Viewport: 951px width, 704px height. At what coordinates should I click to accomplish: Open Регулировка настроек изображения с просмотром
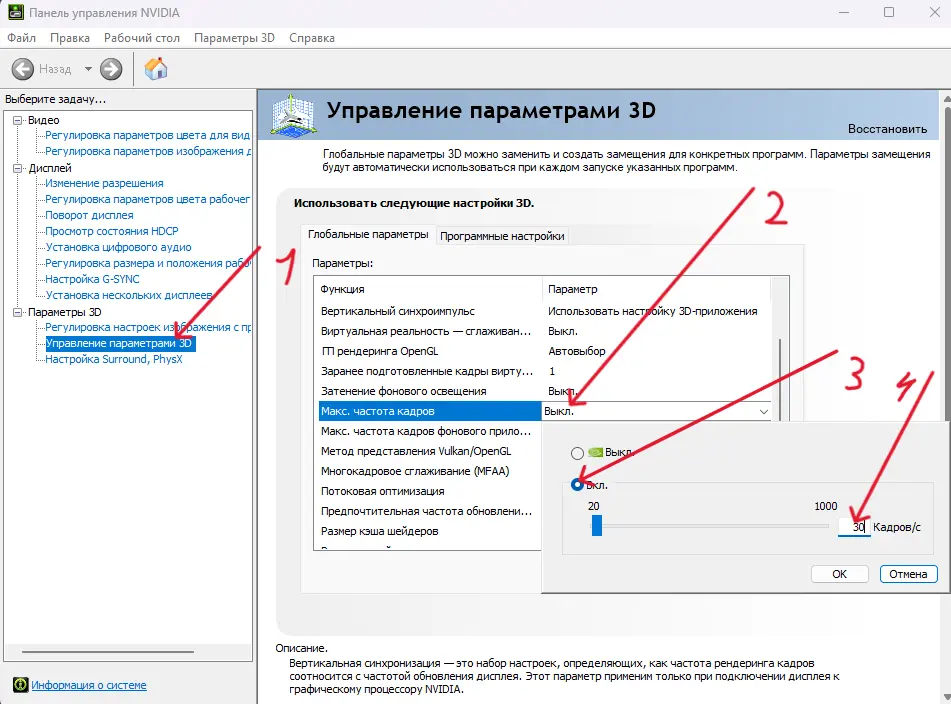148,327
